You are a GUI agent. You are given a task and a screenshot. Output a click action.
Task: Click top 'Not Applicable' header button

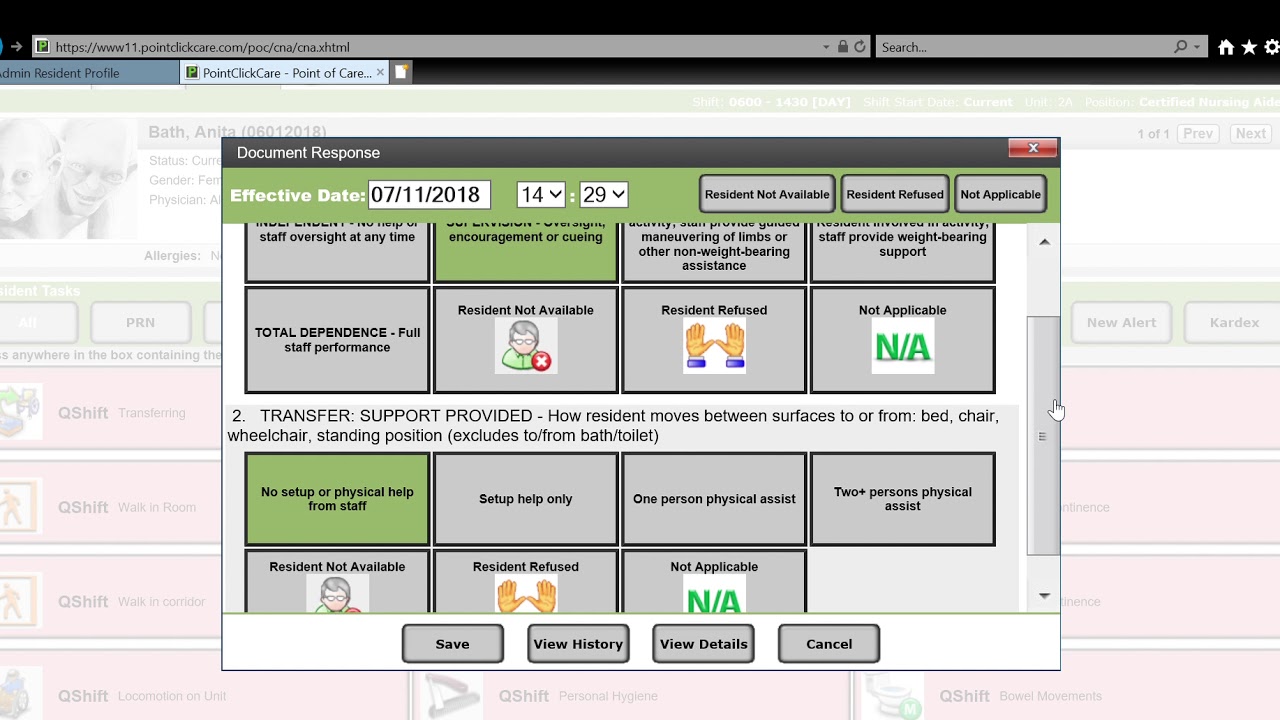(1000, 194)
